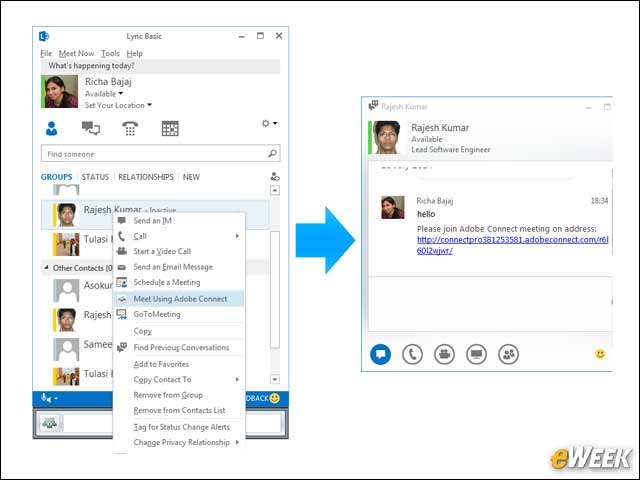
Task: Open the File menu
Action: click(x=46, y=53)
